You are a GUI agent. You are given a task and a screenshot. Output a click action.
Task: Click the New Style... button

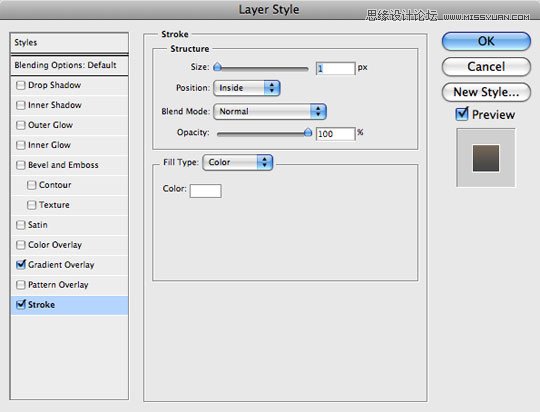click(486, 92)
